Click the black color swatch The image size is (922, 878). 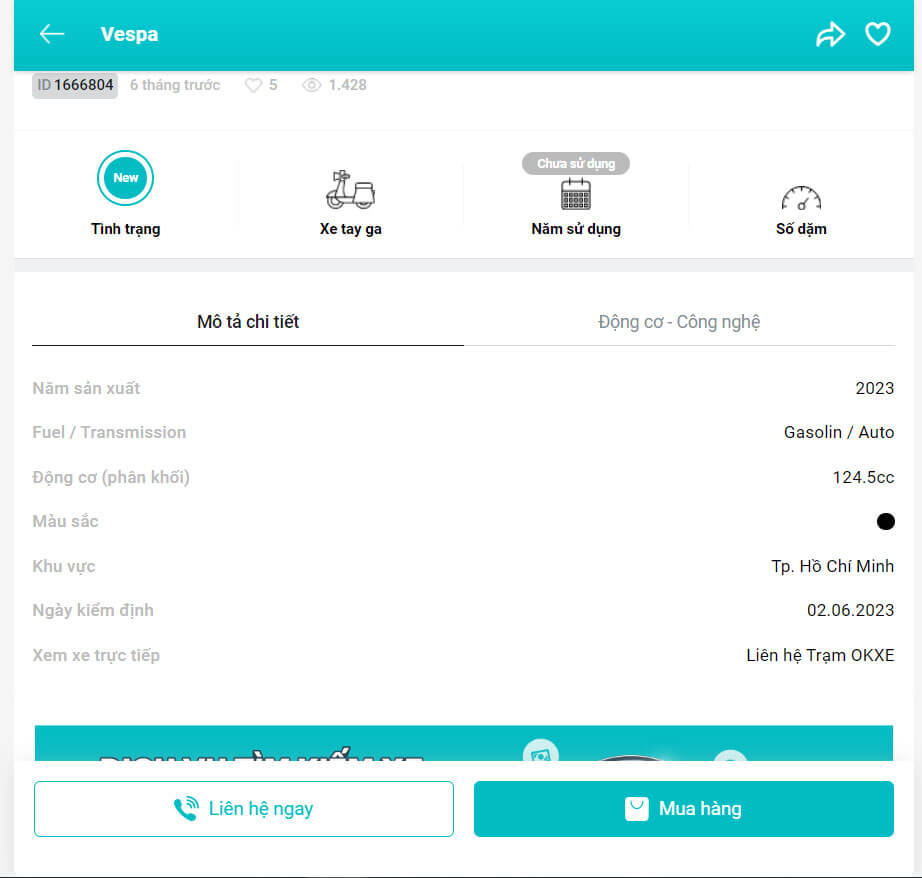(886, 522)
